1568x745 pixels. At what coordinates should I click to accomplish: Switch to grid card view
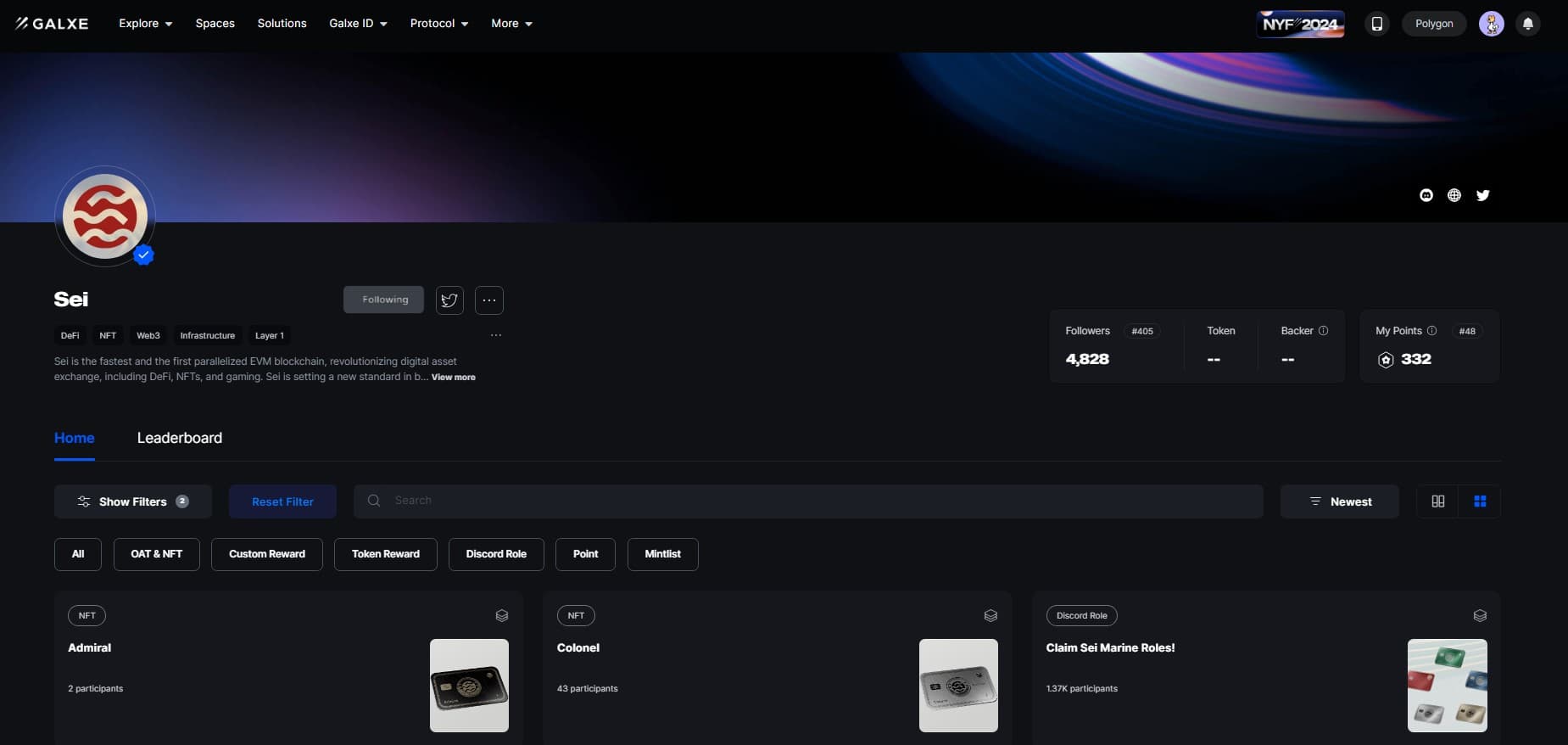click(1480, 501)
